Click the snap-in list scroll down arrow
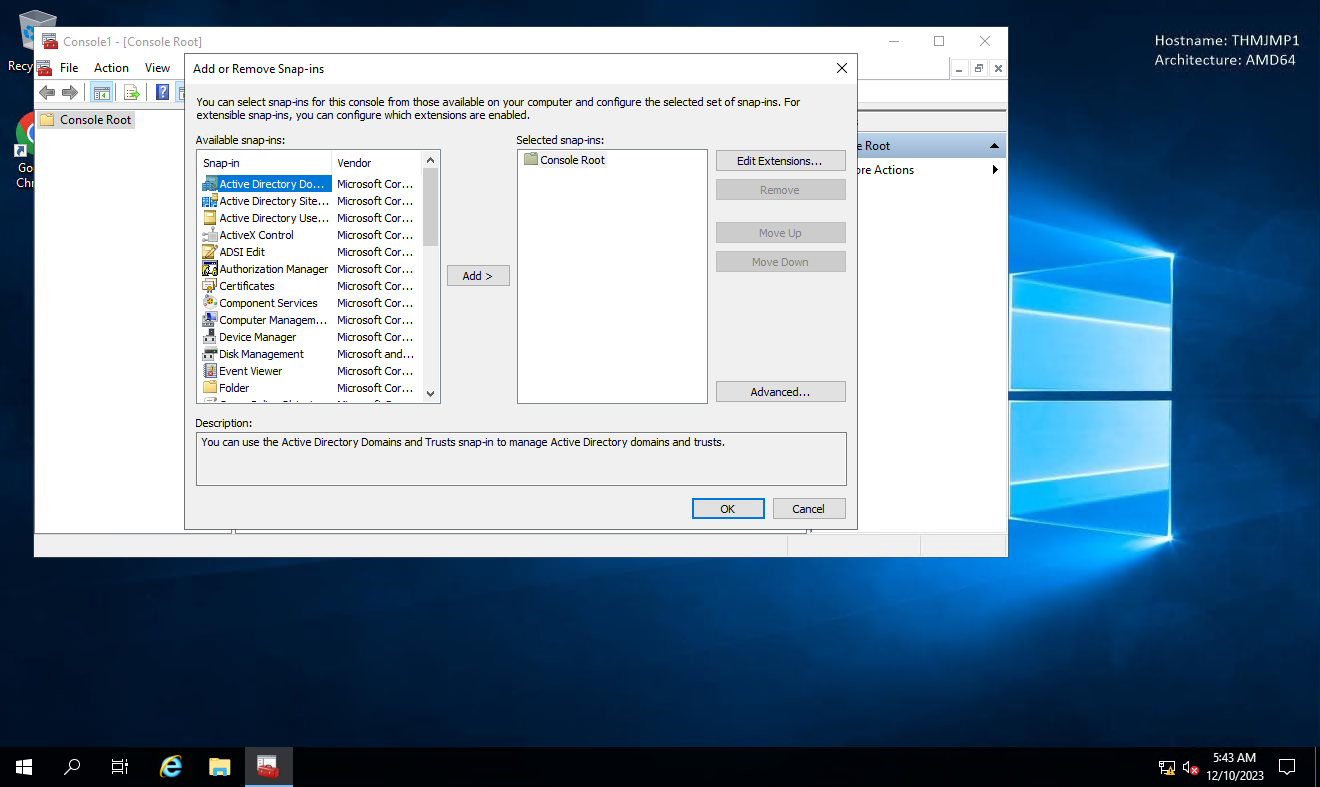Viewport: 1320px width, 787px height. point(430,394)
